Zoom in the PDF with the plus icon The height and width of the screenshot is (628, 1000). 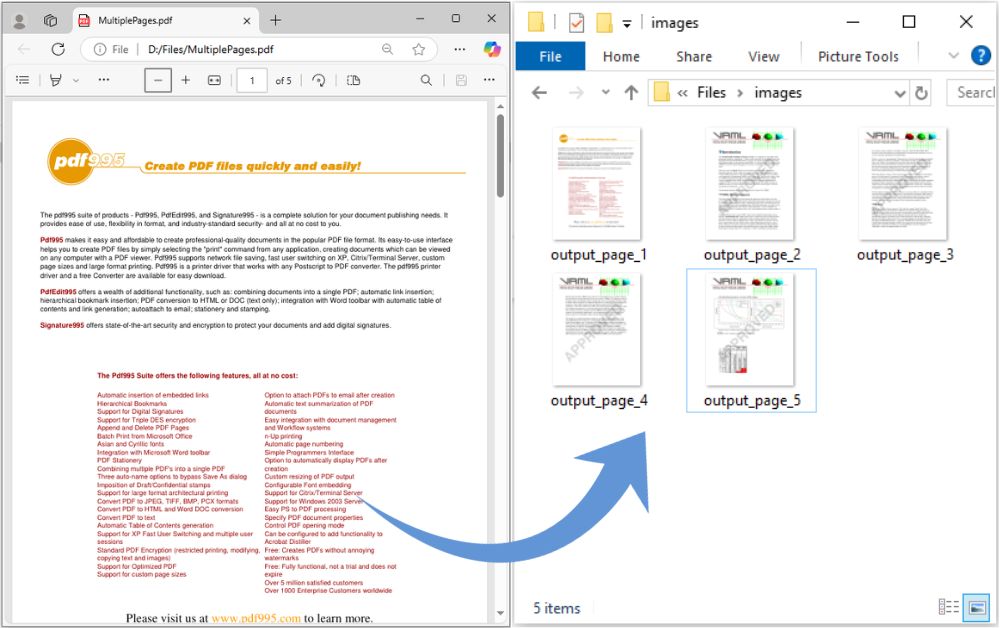point(186,80)
